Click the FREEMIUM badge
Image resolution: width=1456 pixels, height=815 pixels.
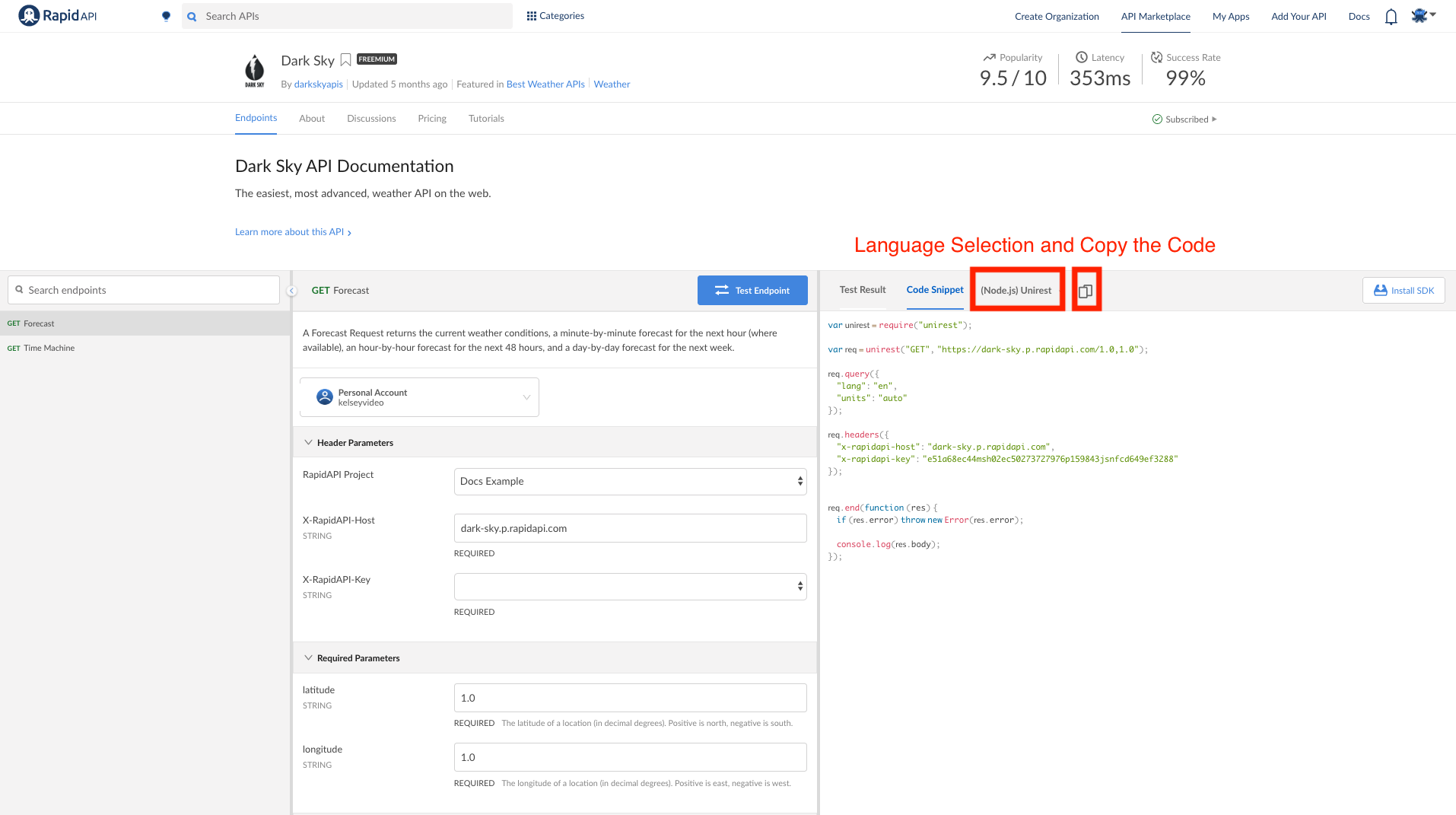coord(377,59)
